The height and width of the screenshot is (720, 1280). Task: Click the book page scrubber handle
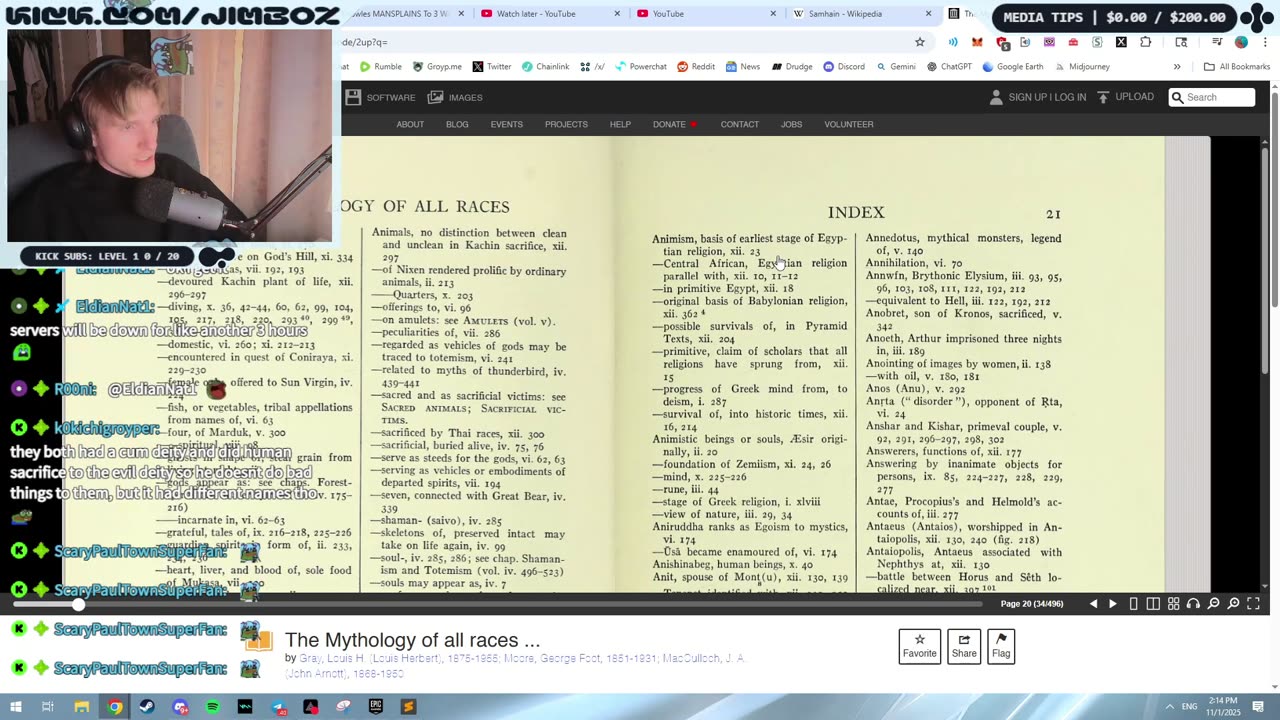tap(78, 604)
